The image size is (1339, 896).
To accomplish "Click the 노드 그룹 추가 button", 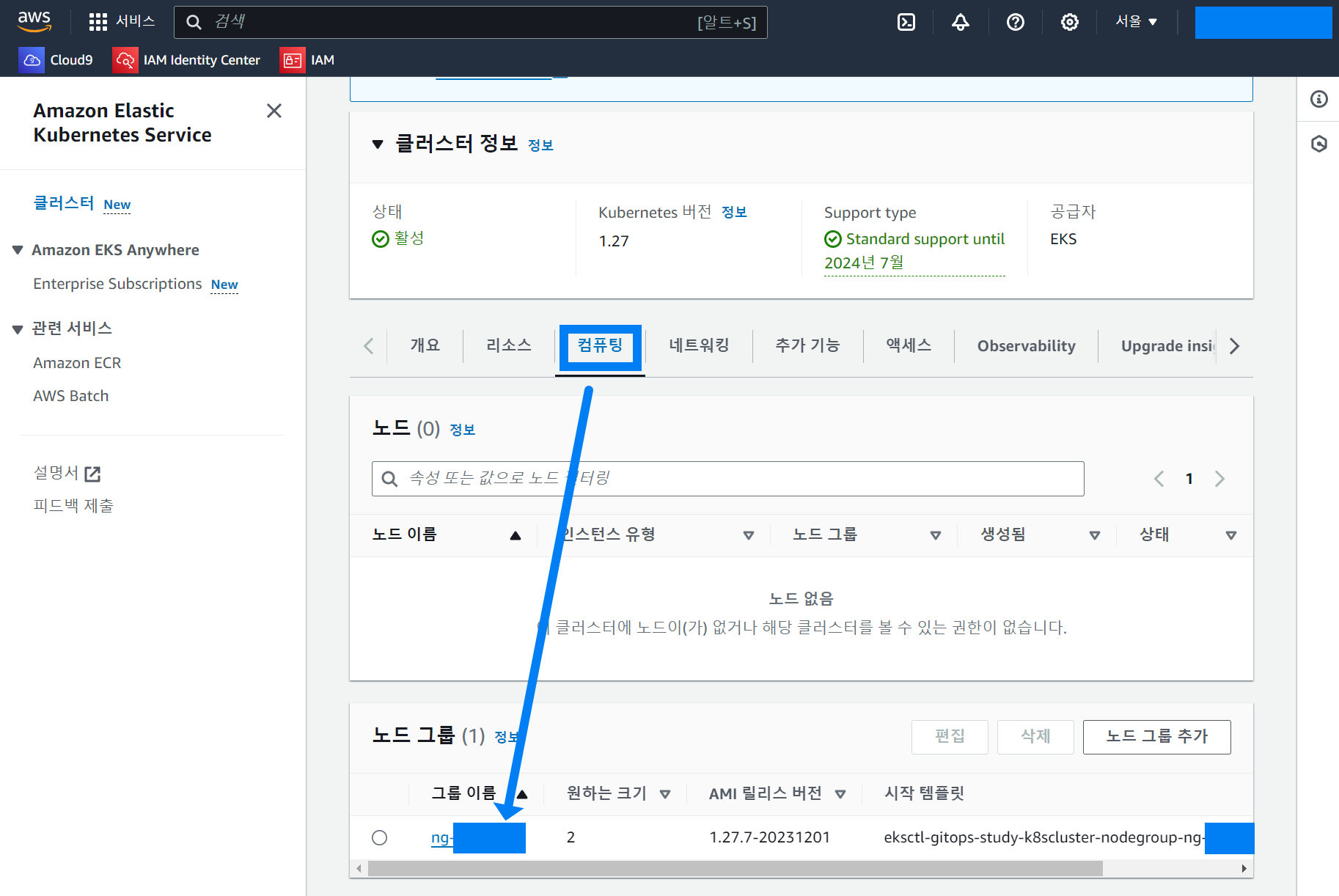I will 1156,736.
